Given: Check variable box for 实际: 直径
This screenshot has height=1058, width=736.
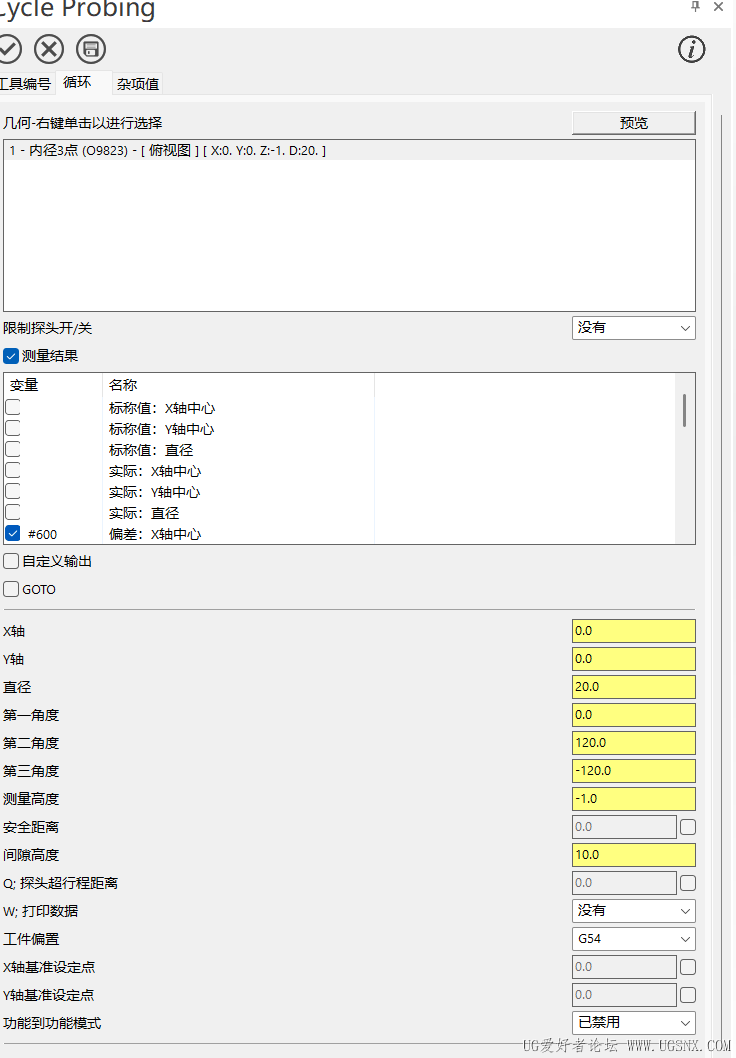Looking at the screenshot, I should pos(13,511).
